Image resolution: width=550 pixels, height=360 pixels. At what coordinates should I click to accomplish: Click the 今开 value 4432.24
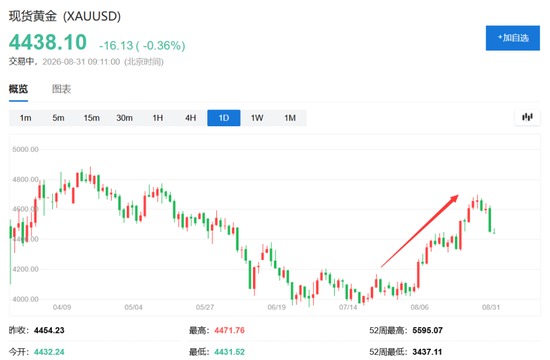point(49,352)
